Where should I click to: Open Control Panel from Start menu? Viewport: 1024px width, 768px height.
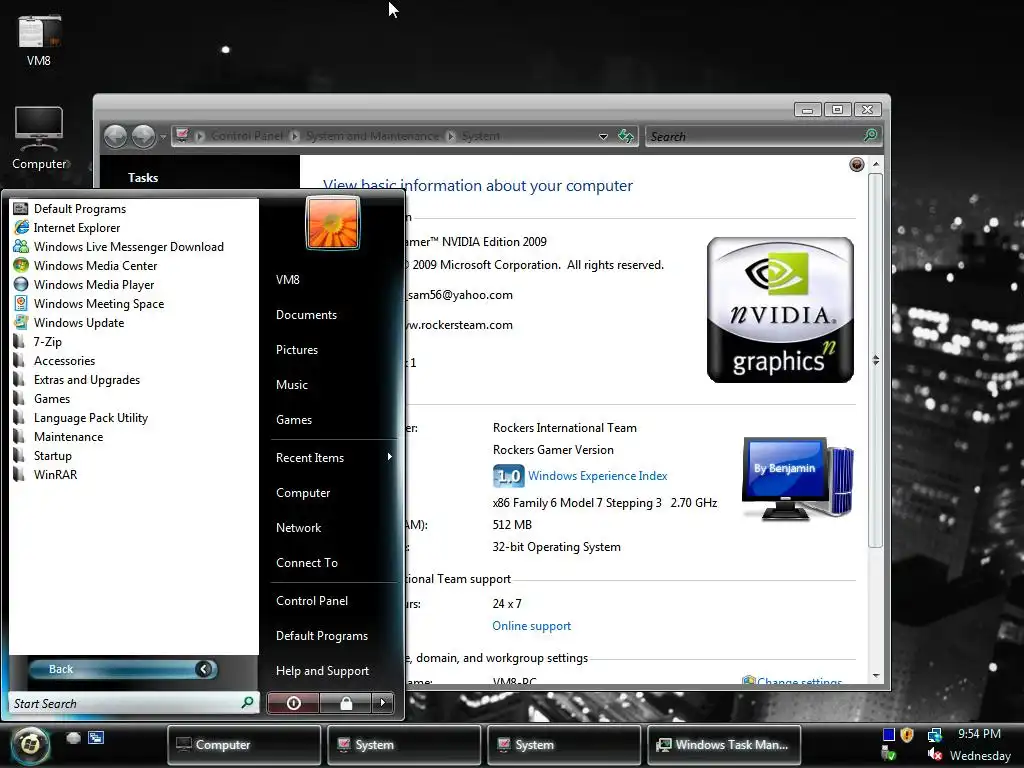click(312, 601)
